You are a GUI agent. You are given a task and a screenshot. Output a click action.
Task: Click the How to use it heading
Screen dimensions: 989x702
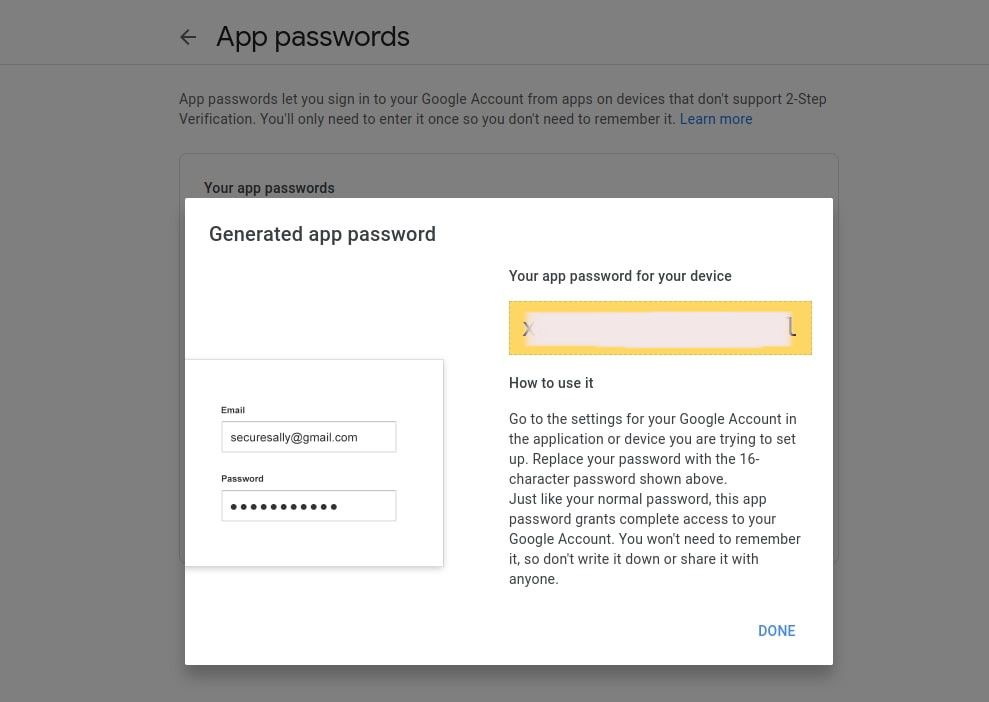pos(551,383)
